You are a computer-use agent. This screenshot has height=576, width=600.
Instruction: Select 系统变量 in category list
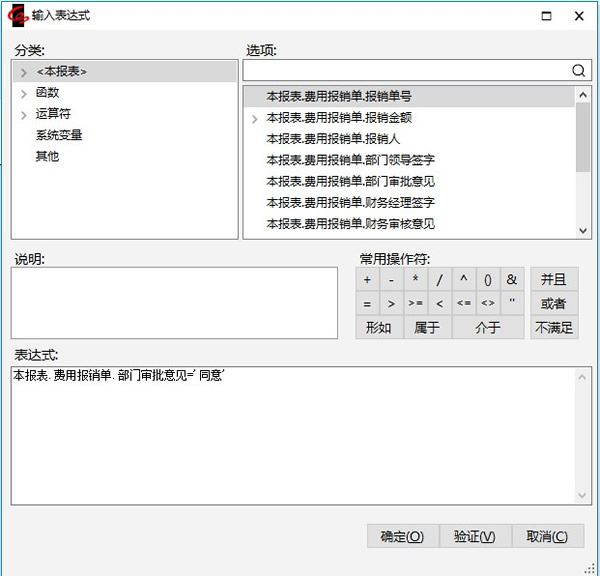(59, 135)
